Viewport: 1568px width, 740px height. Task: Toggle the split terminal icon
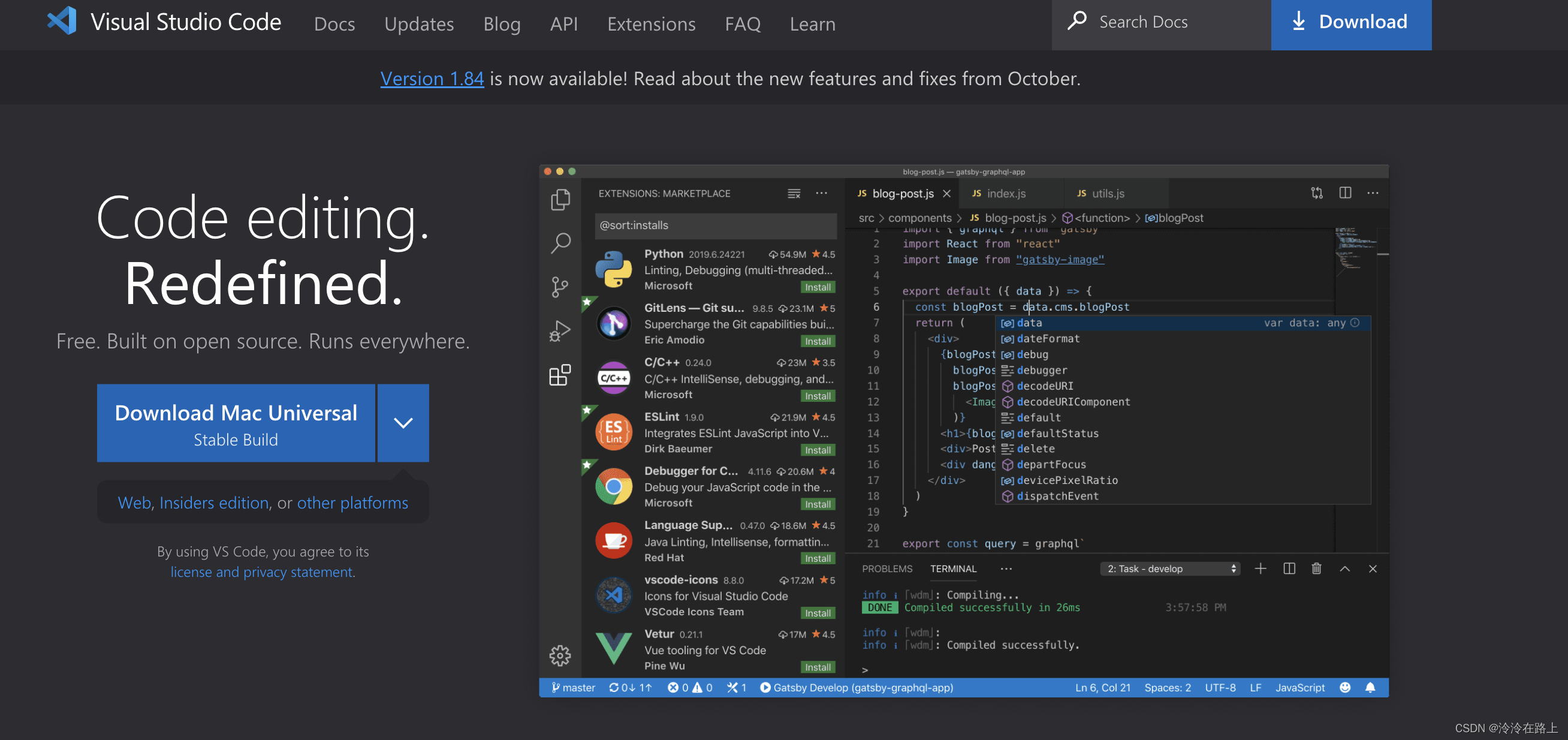[1289, 568]
